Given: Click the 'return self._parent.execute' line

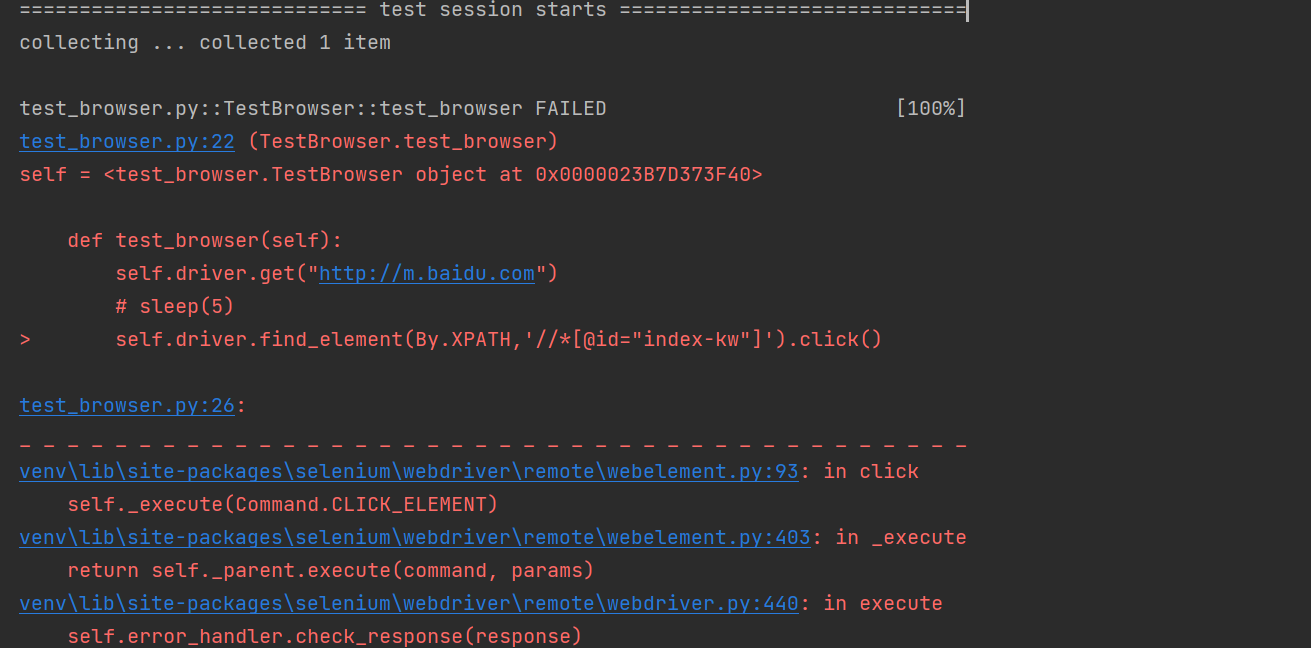Looking at the screenshot, I should tap(331, 570).
